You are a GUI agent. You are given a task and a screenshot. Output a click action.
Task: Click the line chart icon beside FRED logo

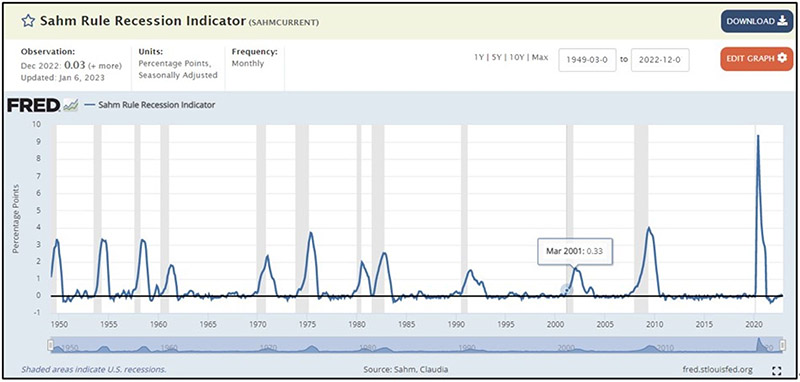pos(70,106)
